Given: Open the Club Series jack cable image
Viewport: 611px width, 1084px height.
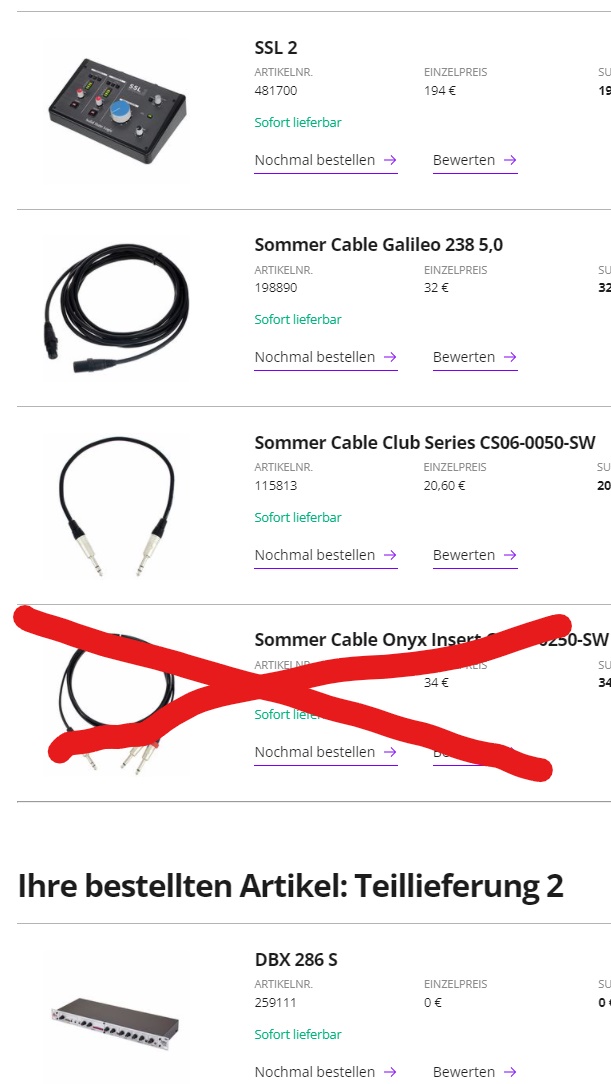Looking at the screenshot, I should pos(116,506).
